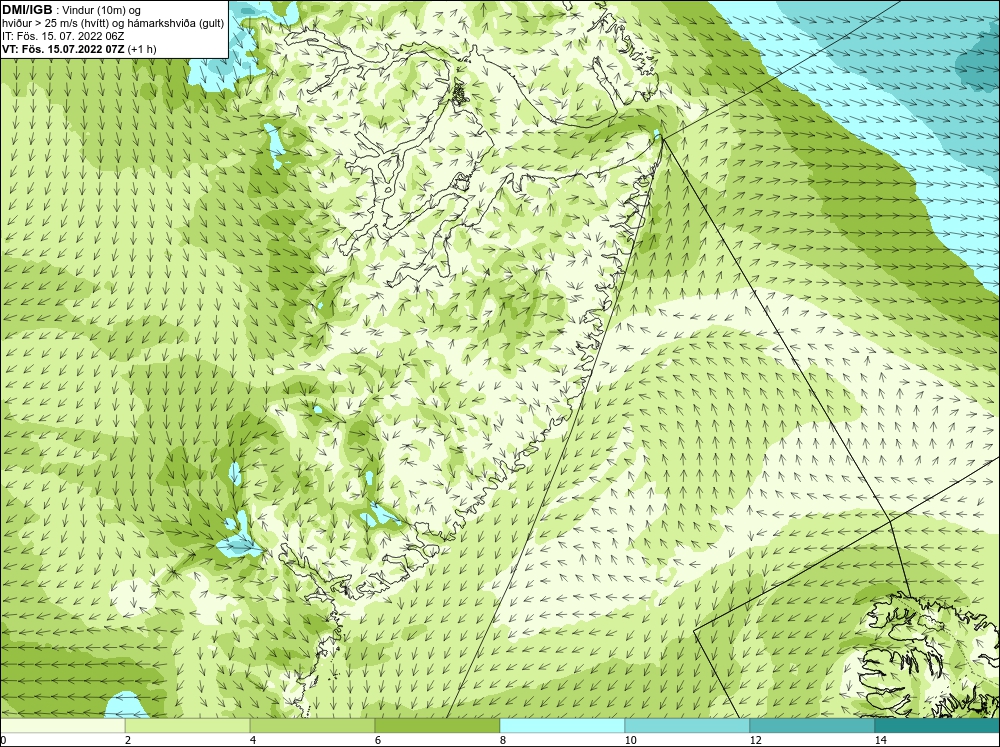The width and height of the screenshot is (1000, 747).
Task: Pick the 2–4 m/s light green swatch
Action: (188, 725)
